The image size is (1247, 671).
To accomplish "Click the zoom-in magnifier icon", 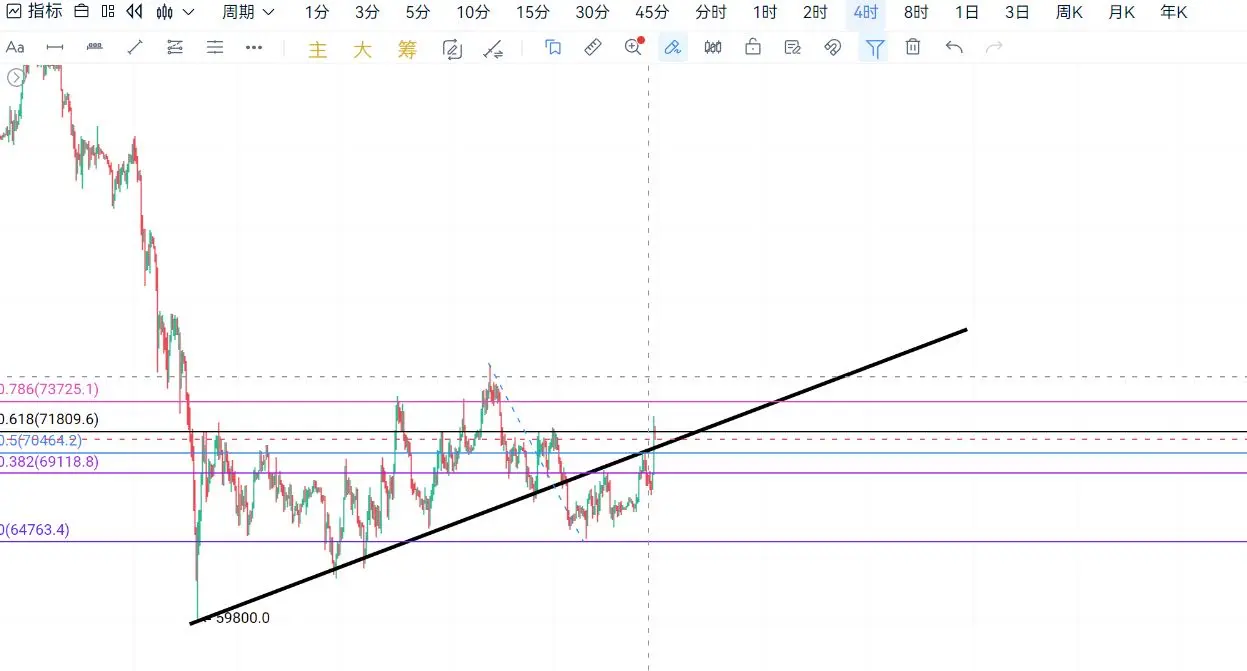I will [x=633, y=46].
